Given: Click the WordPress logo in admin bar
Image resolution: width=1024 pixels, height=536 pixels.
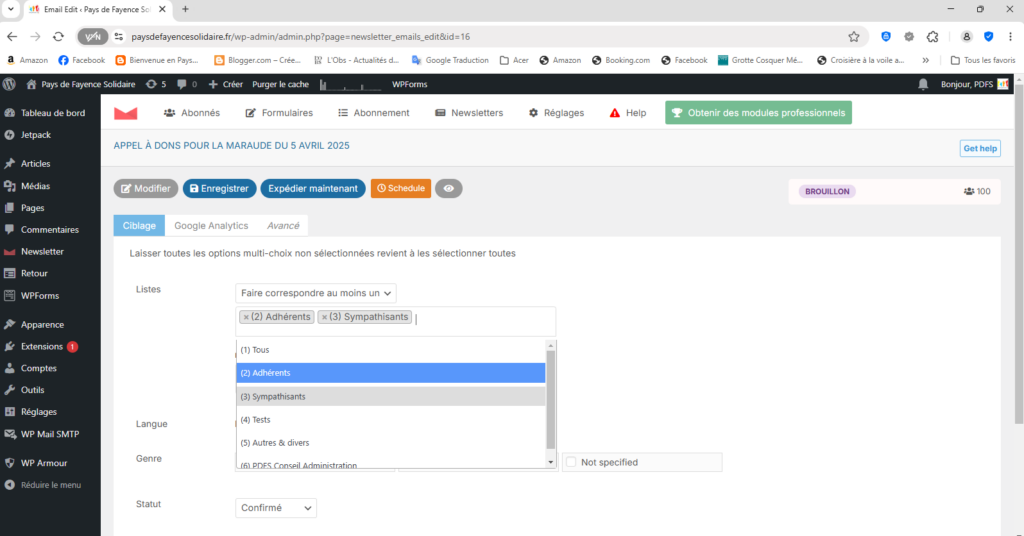Looking at the screenshot, I should pos(10,85).
